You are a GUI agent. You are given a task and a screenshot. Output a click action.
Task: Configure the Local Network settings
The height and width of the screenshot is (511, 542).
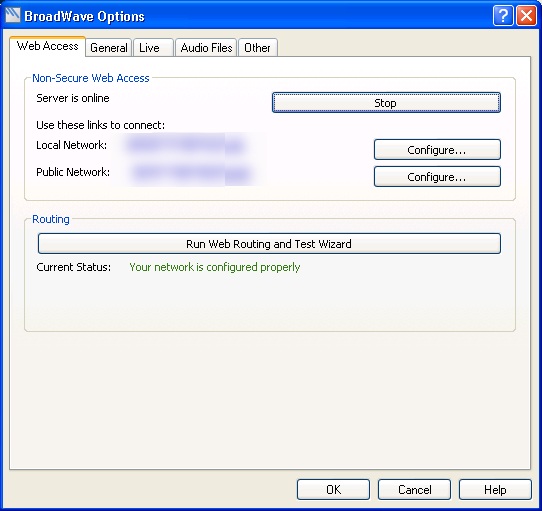(x=437, y=150)
